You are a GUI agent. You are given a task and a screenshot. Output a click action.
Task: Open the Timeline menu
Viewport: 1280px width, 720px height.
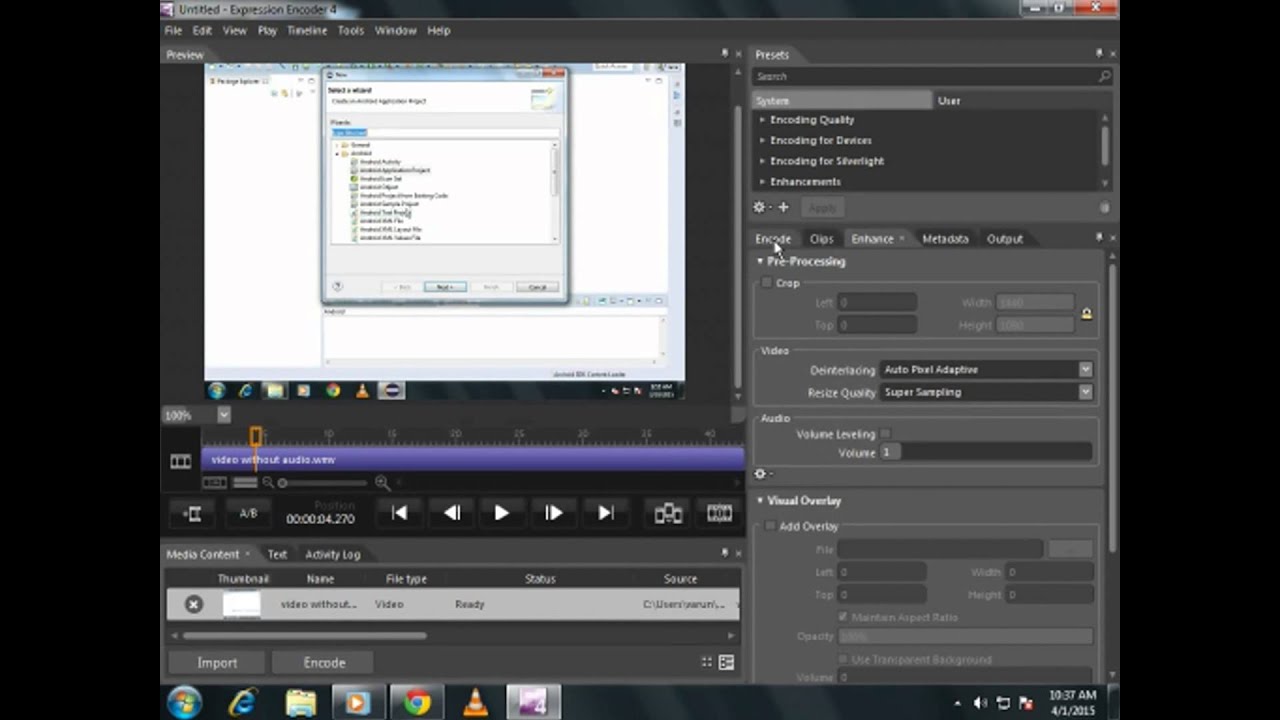tap(307, 30)
